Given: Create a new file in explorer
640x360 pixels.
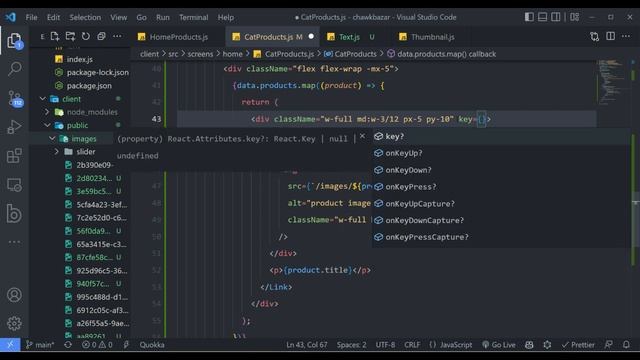Looking at the screenshot, I should [55, 37].
